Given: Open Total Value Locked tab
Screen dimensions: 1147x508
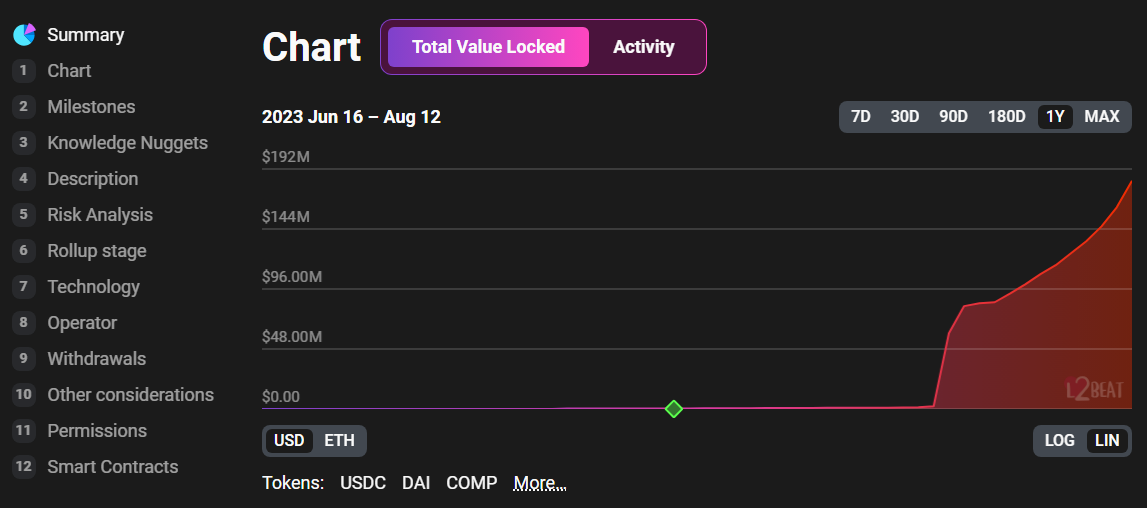Looking at the screenshot, I should pyautogui.click(x=488, y=47).
